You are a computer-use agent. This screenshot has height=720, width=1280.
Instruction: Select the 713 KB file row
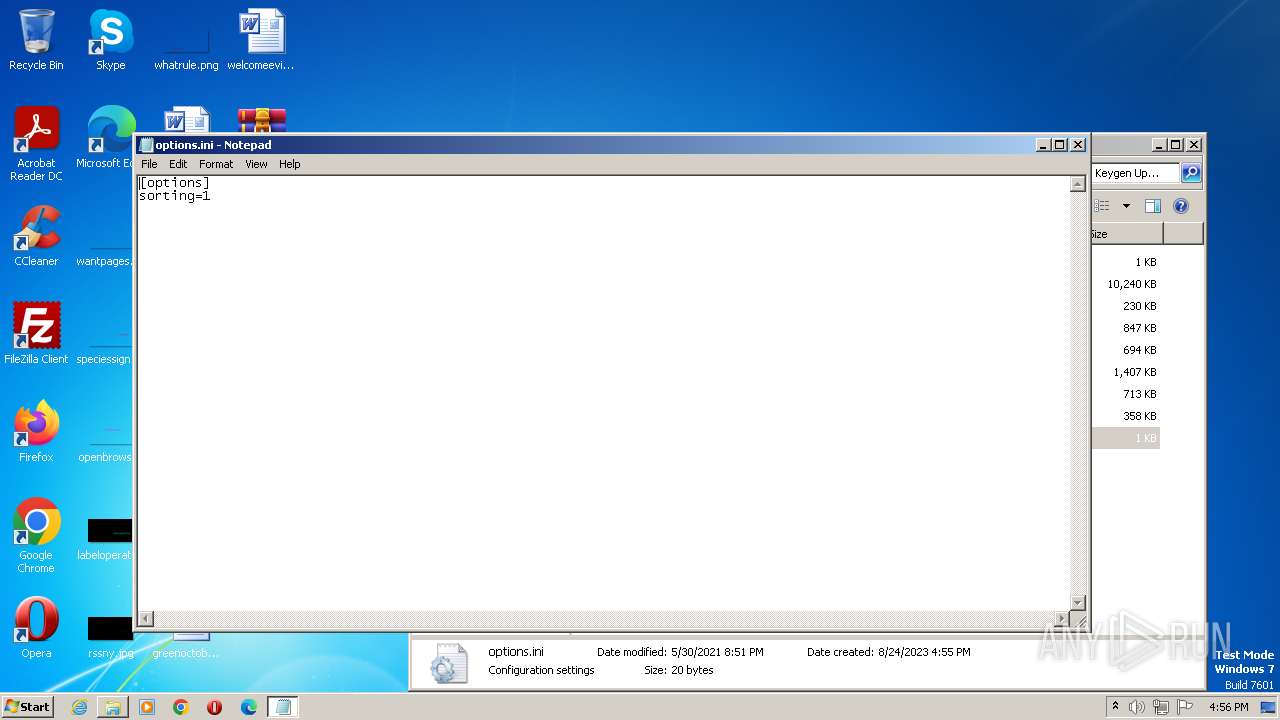(x=1126, y=394)
